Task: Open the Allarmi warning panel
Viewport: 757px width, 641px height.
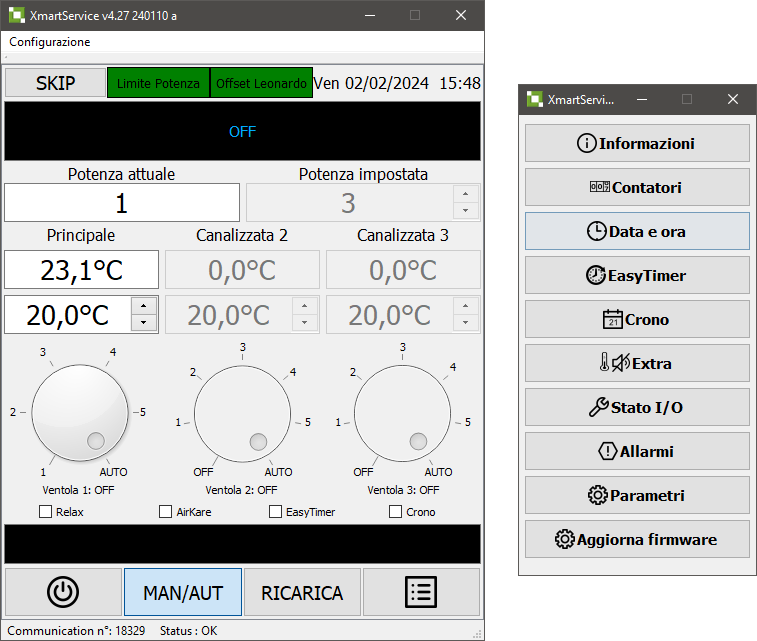Action: (x=637, y=451)
